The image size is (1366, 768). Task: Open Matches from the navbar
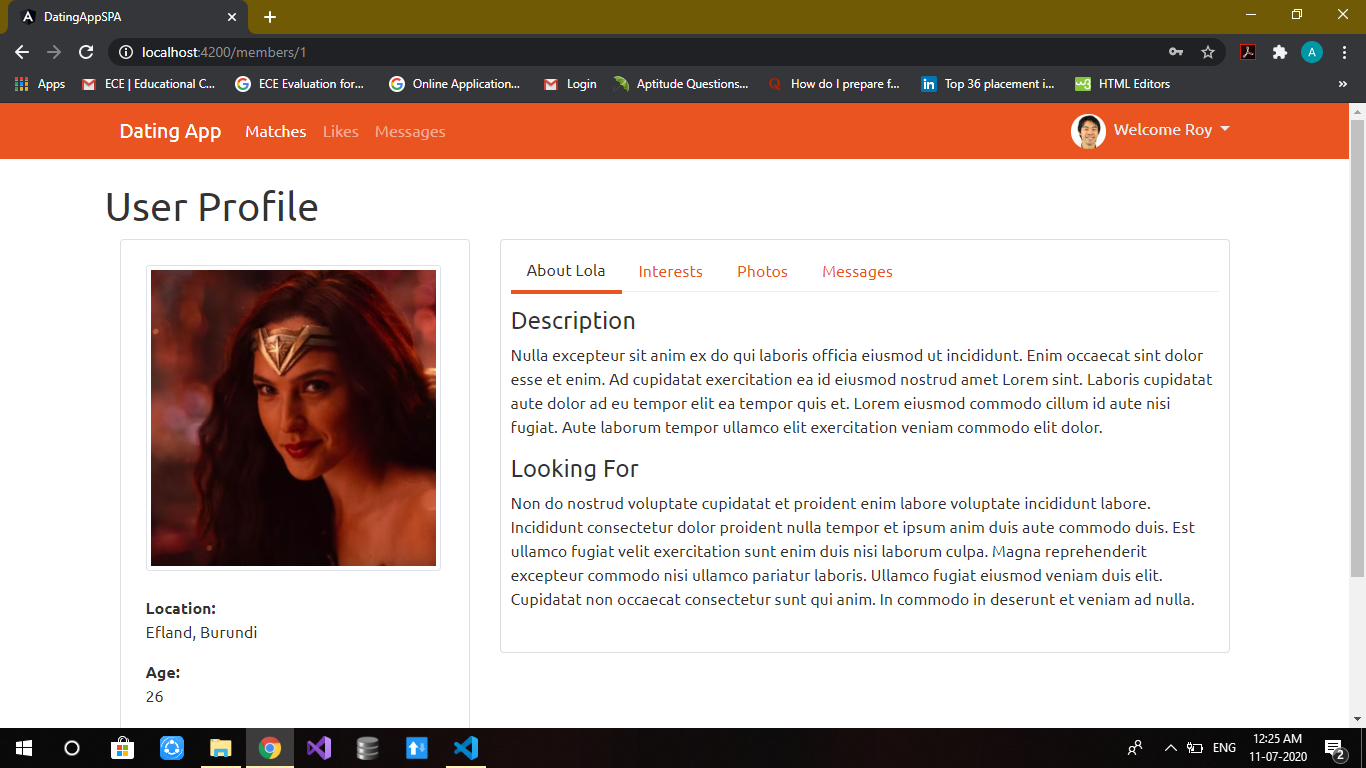tap(275, 131)
